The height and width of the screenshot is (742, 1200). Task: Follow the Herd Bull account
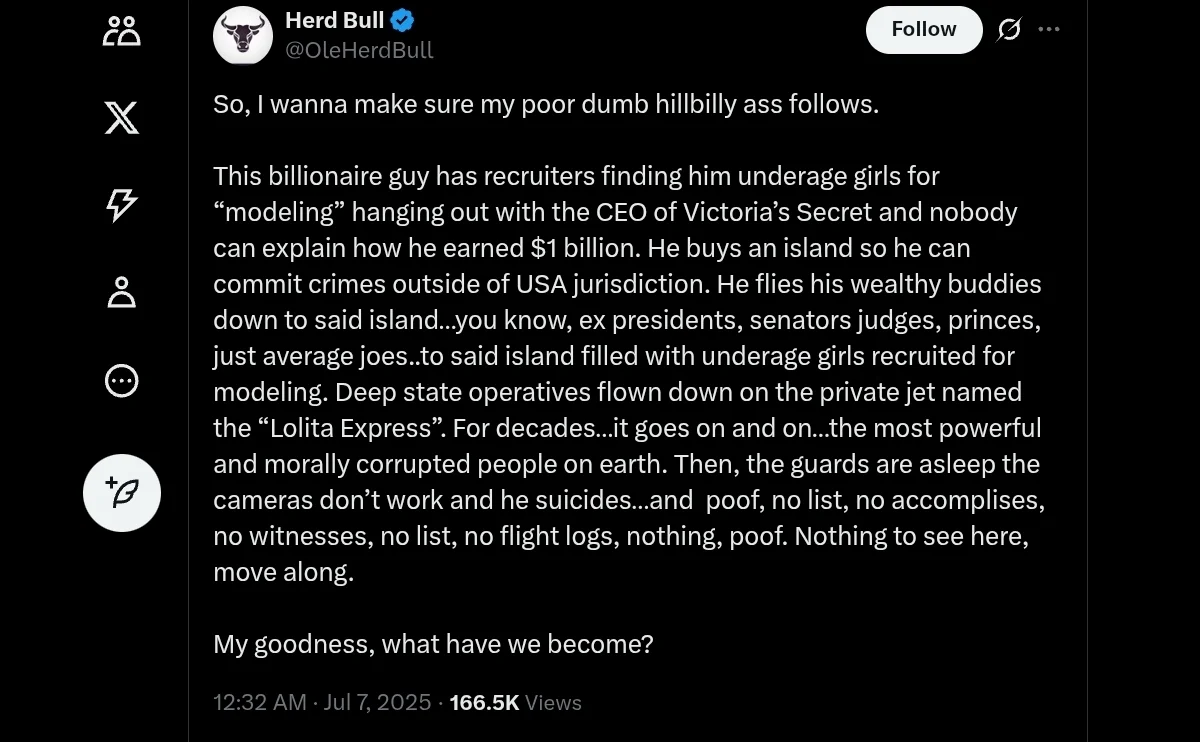pos(923,30)
